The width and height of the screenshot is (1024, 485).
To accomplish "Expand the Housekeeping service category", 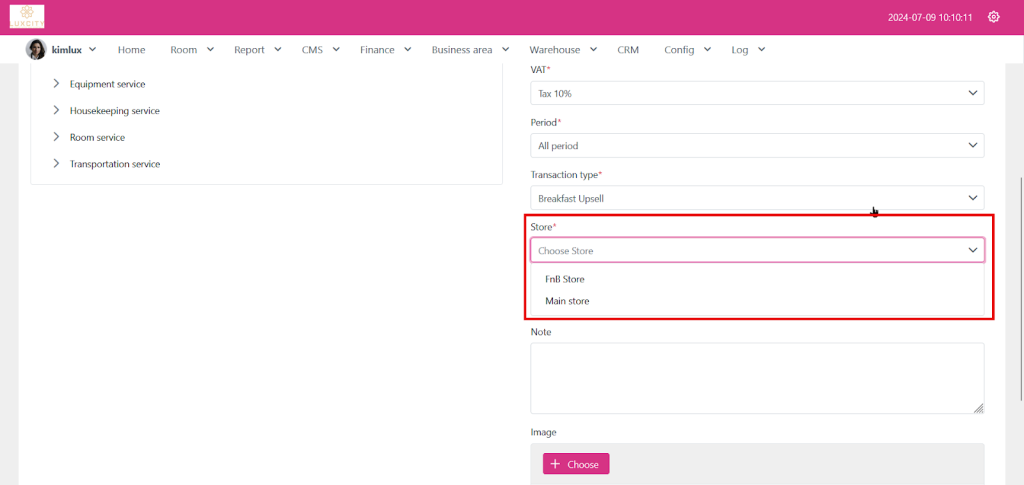I will tap(56, 111).
